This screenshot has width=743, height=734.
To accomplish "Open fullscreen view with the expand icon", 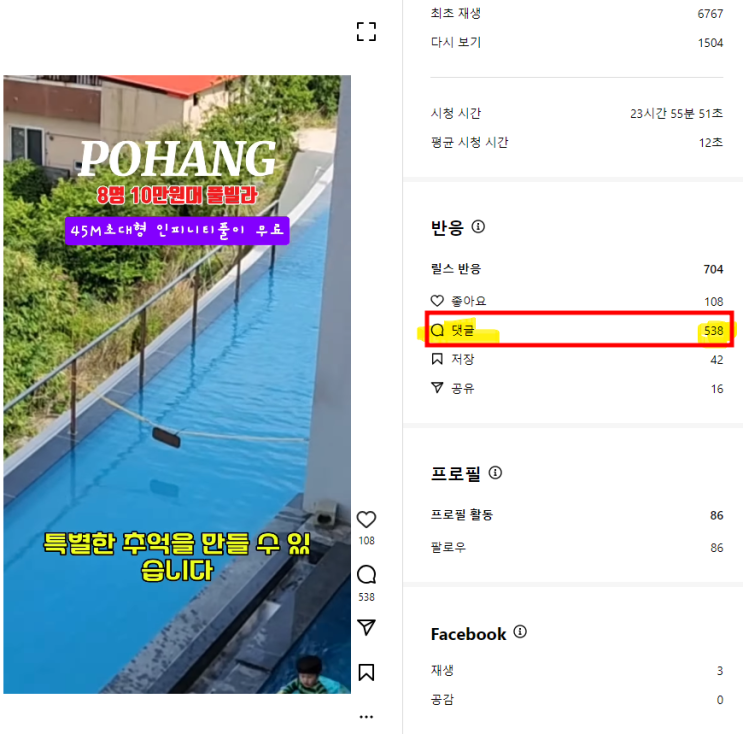I will (366, 32).
